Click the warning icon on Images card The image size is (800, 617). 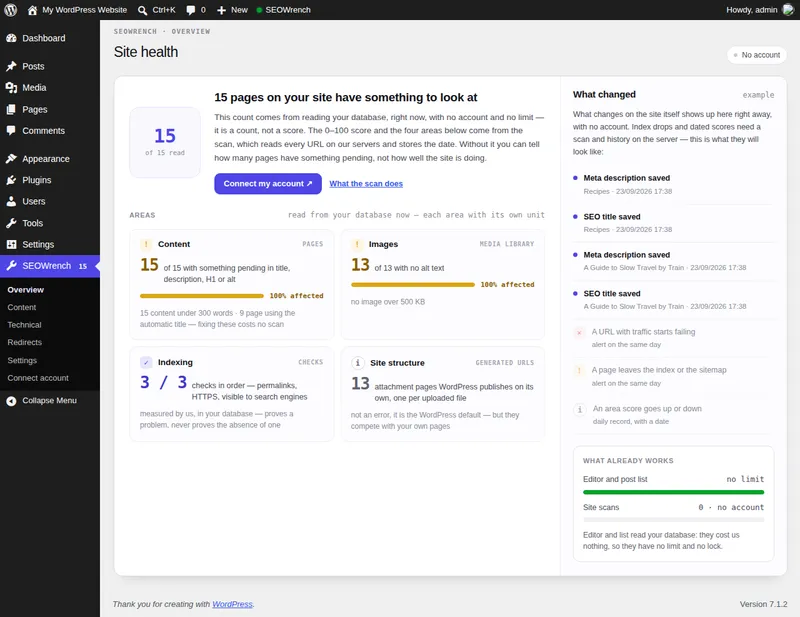[357, 244]
